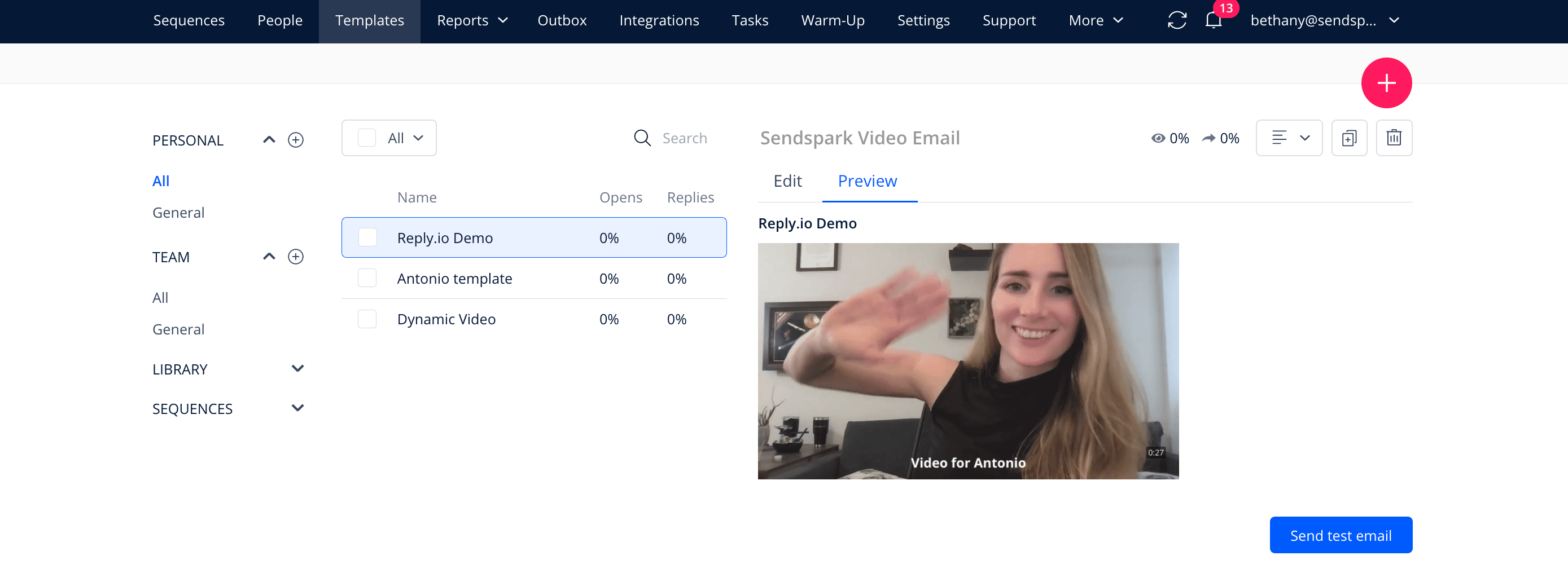Screen dimensions: 1568x573
Task: Click the reply rate arrow icon
Action: (1208, 138)
